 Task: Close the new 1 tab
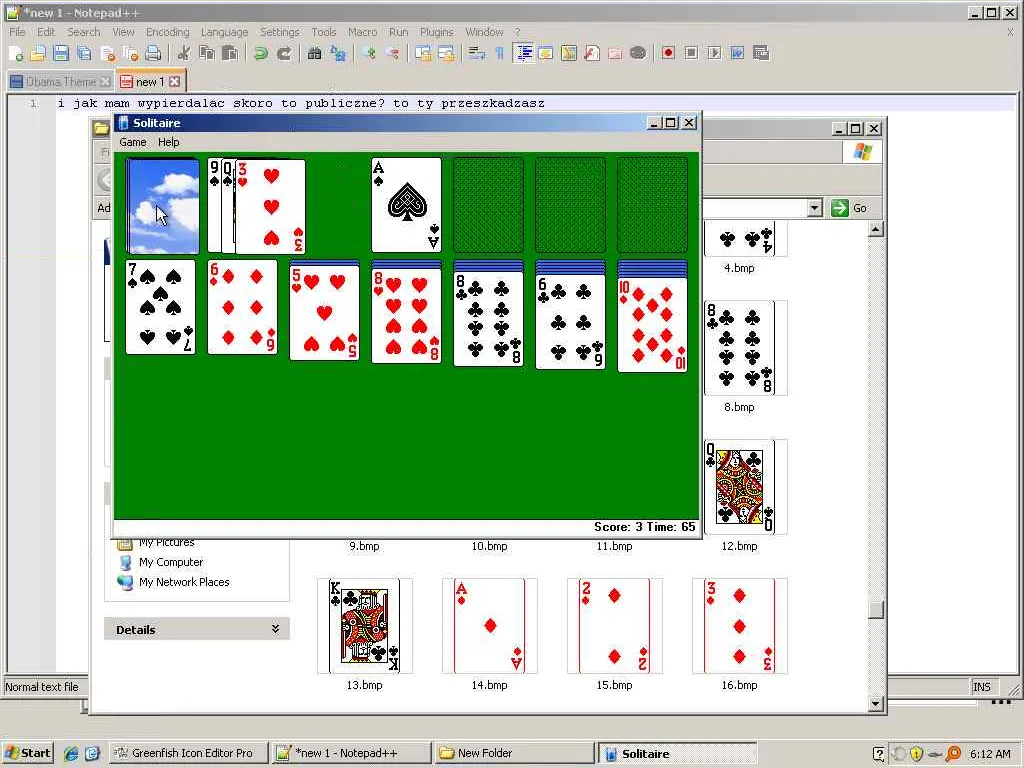tap(174, 82)
